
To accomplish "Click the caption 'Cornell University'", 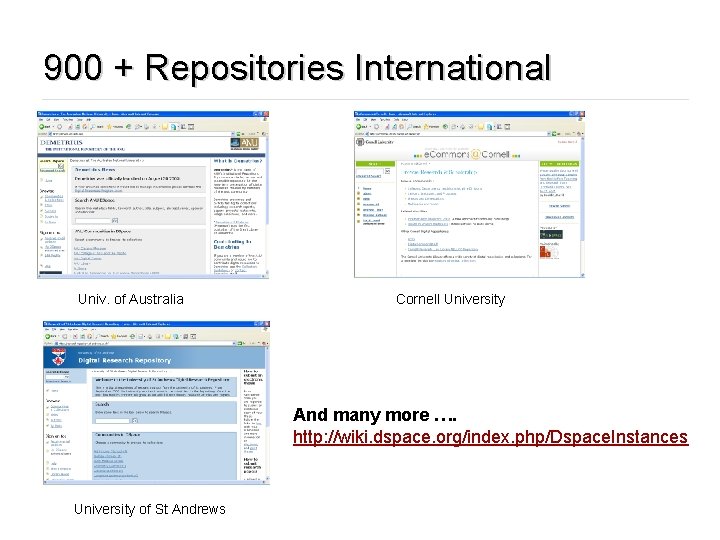I will [450, 299].
